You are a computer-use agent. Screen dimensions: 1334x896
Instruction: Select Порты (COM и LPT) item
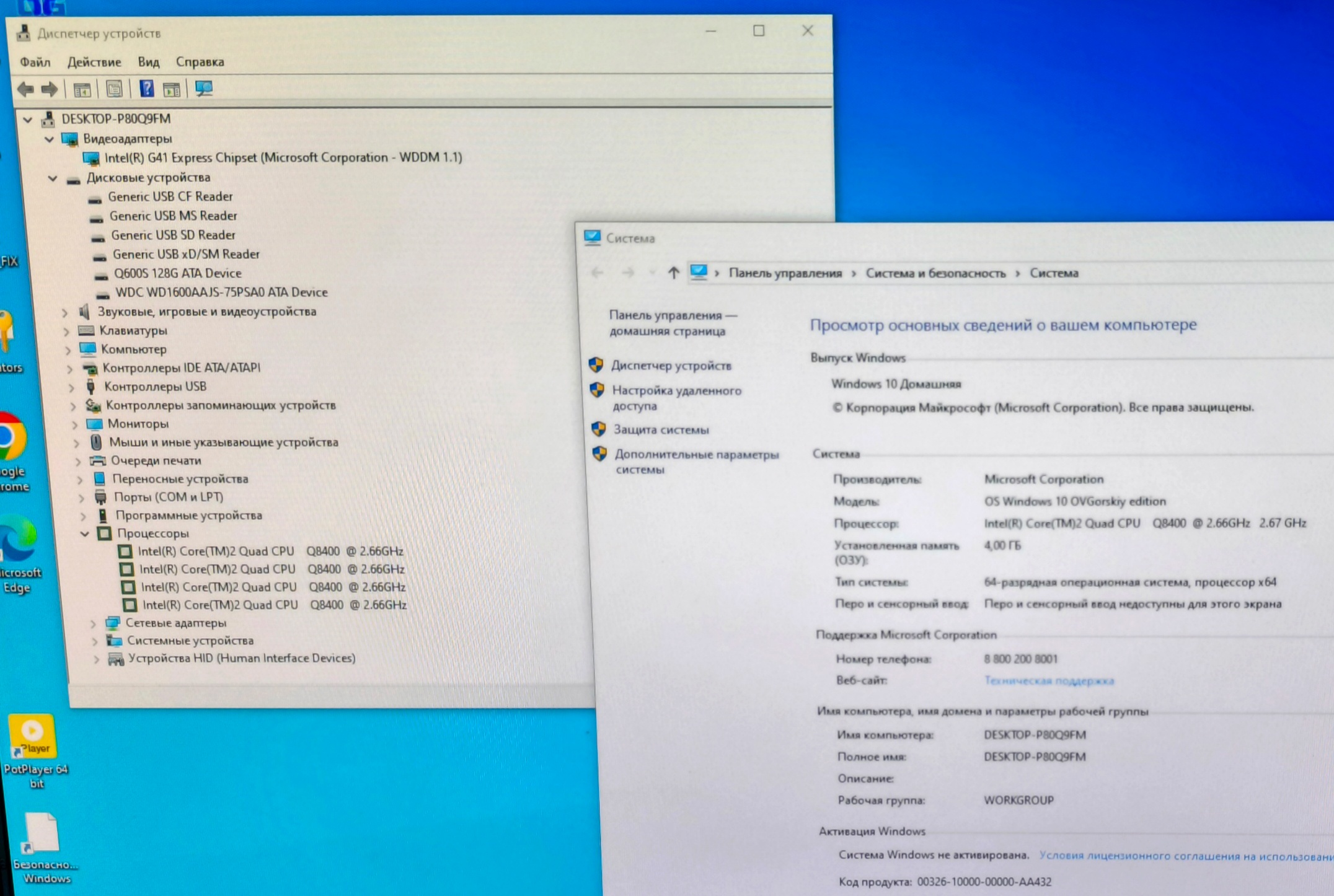(x=169, y=497)
